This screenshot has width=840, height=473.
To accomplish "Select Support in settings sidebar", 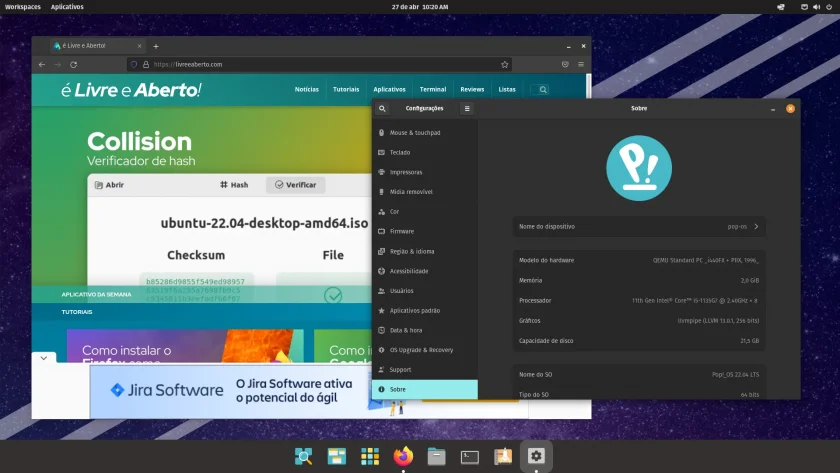I will (425, 370).
